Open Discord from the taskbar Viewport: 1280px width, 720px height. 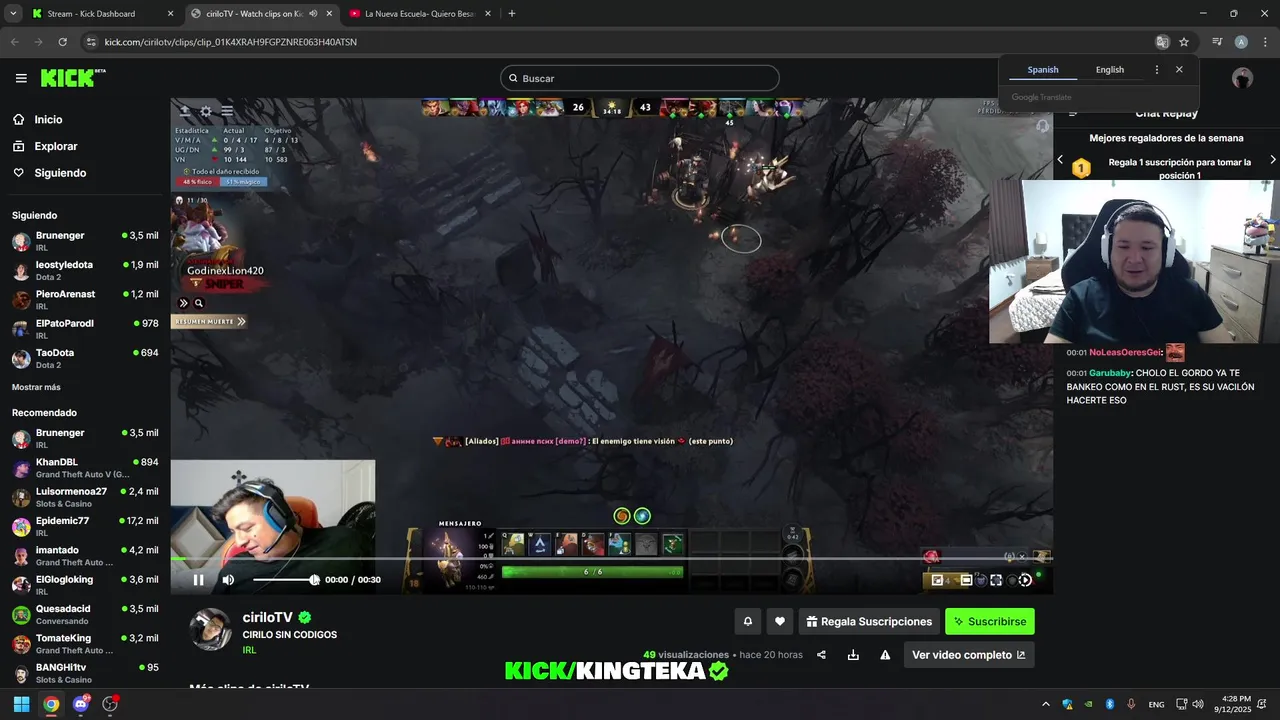(x=81, y=704)
